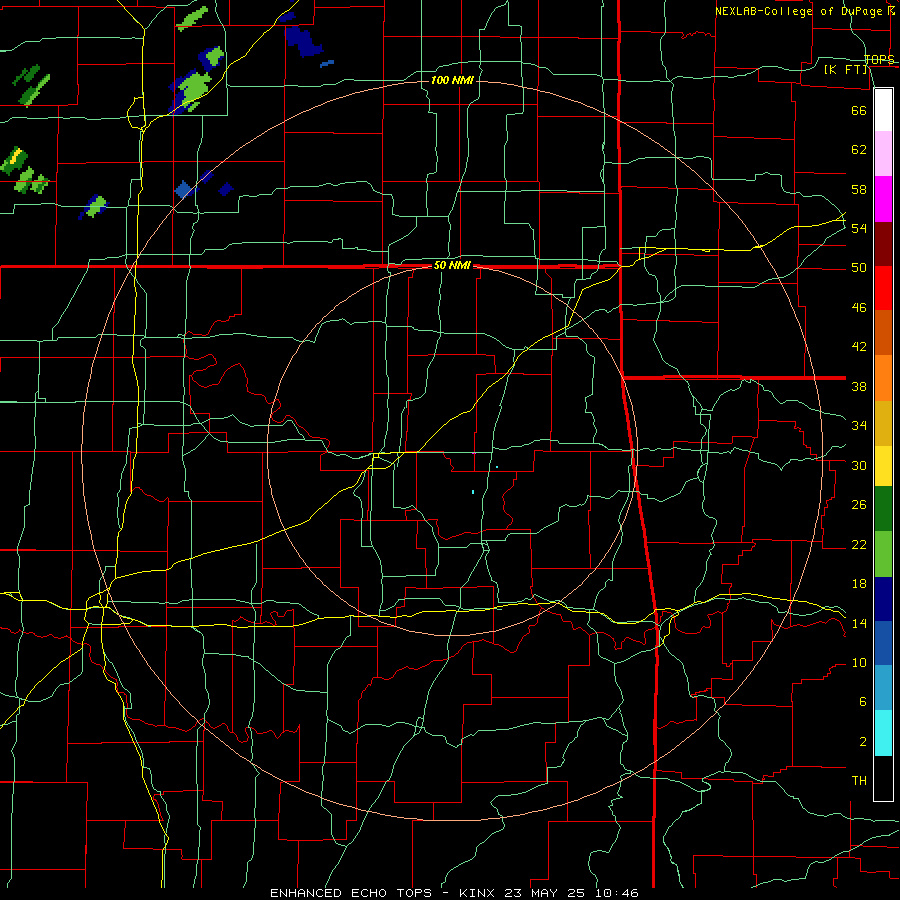Viewport: 900px width, 900px height.
Task: Click the navy blue legend swatch
Action: tap(883, 599)
